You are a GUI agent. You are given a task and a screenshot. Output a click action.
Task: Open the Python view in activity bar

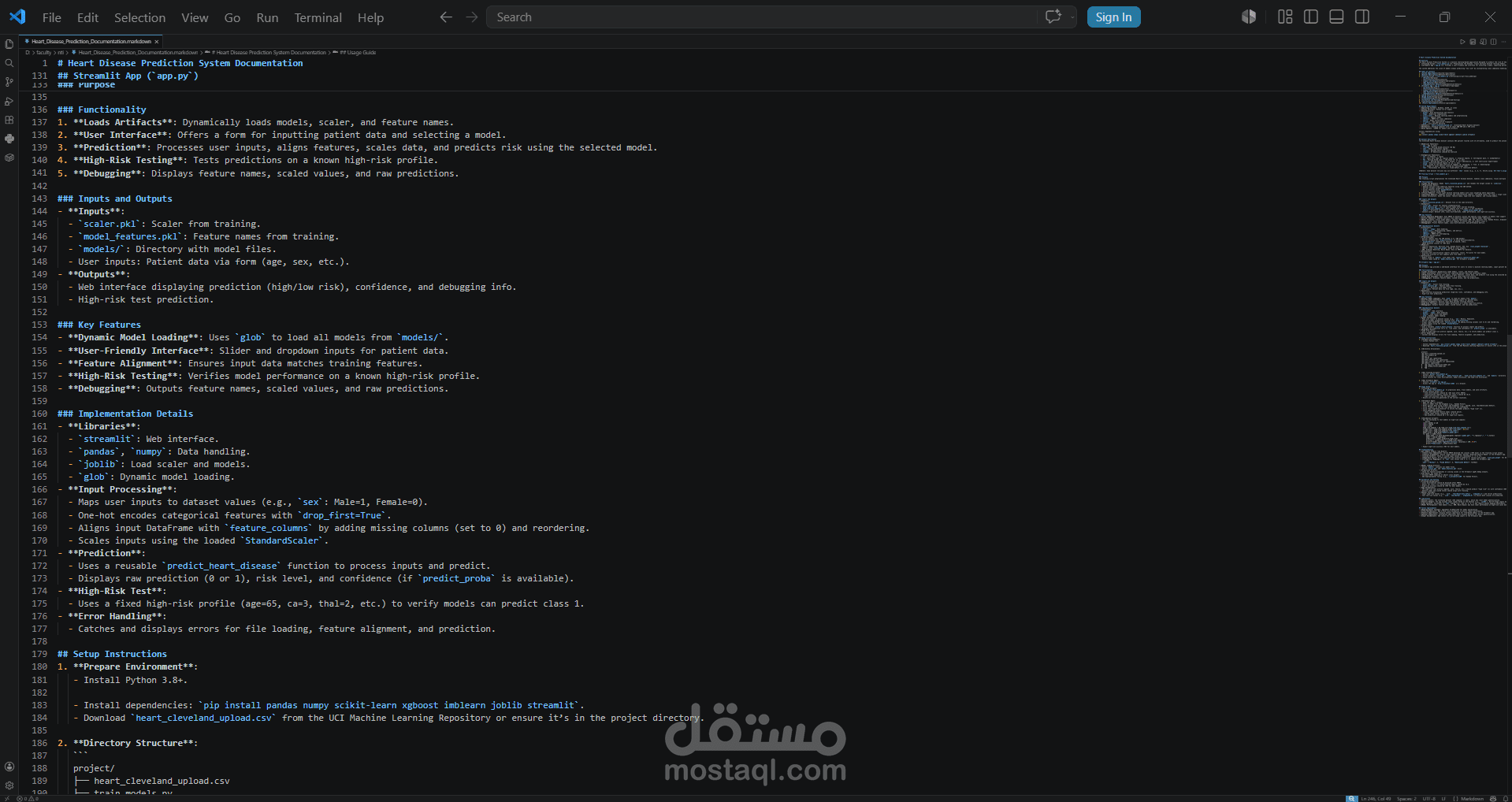[9, 139]
